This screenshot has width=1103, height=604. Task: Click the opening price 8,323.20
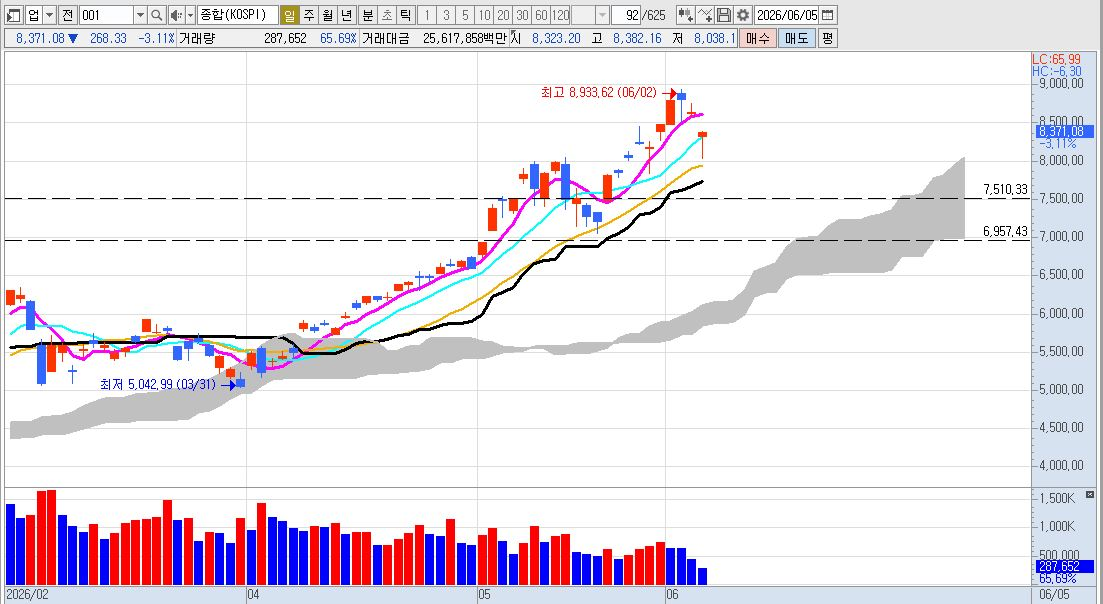pyautogui.click(x=556, y=38)
